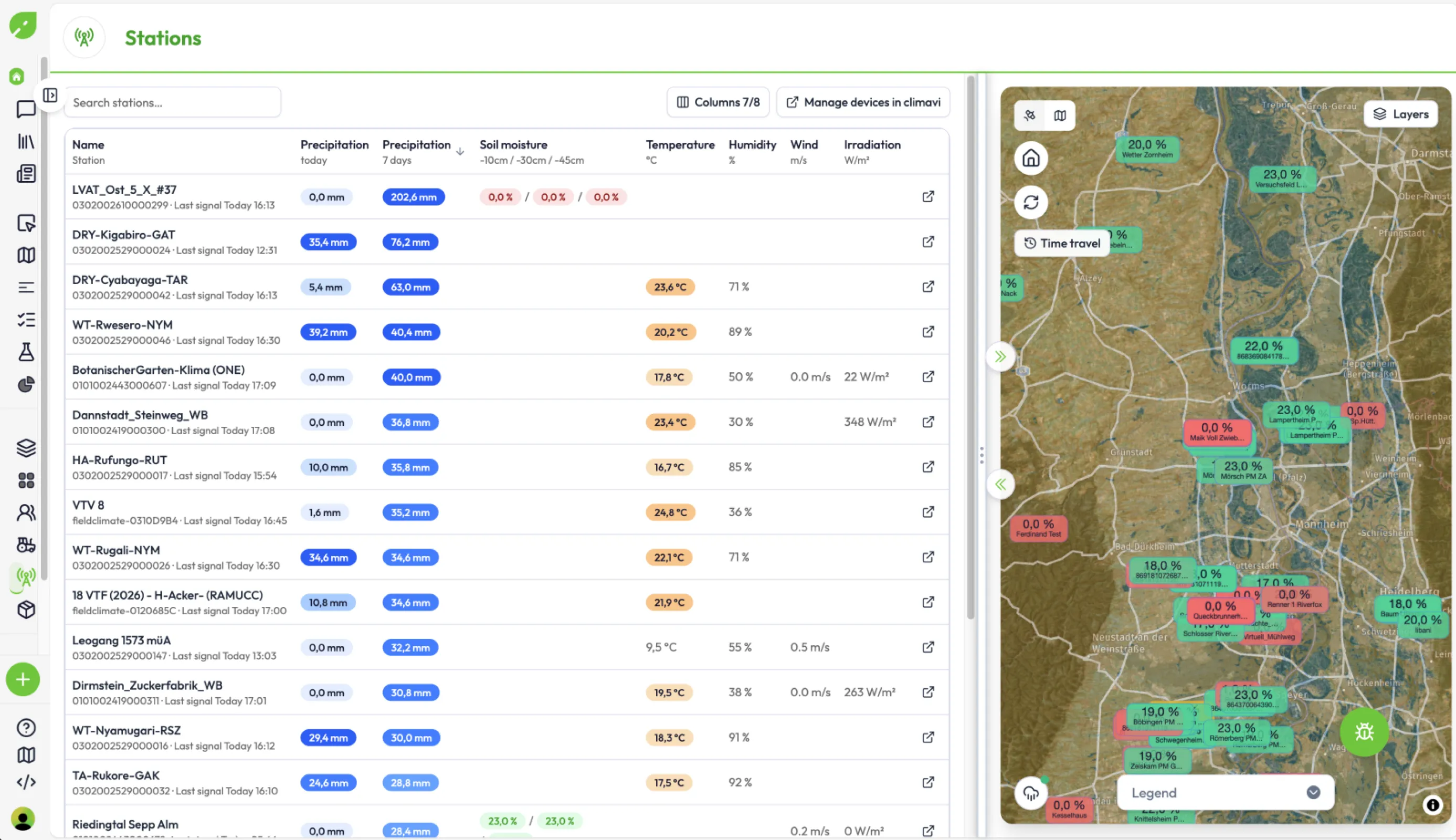
Task: Click the Time travel button
Action: [1062, 244]
